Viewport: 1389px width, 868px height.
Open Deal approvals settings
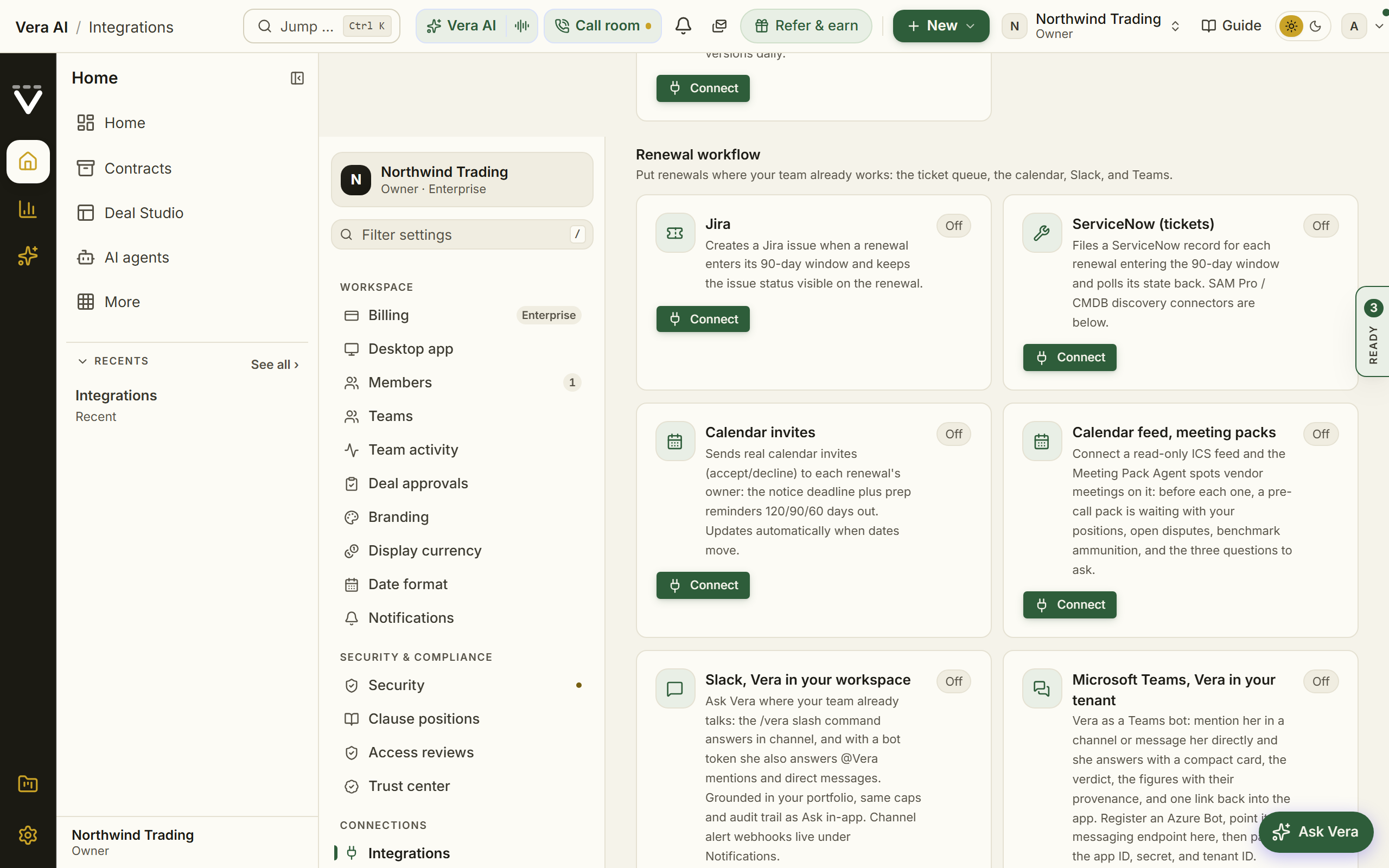pos(462,484)
